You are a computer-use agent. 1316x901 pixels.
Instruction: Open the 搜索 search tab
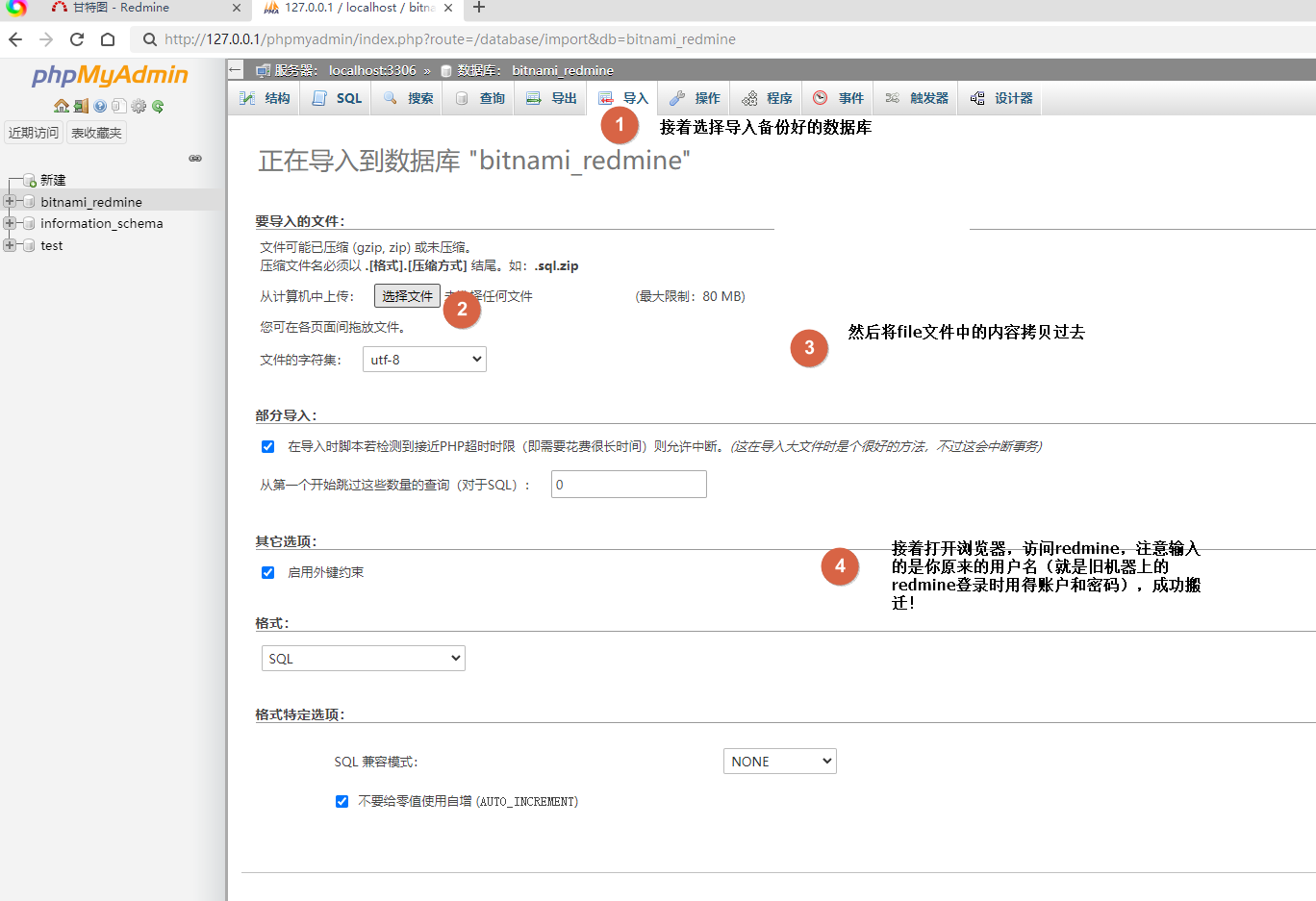[408, 98]
